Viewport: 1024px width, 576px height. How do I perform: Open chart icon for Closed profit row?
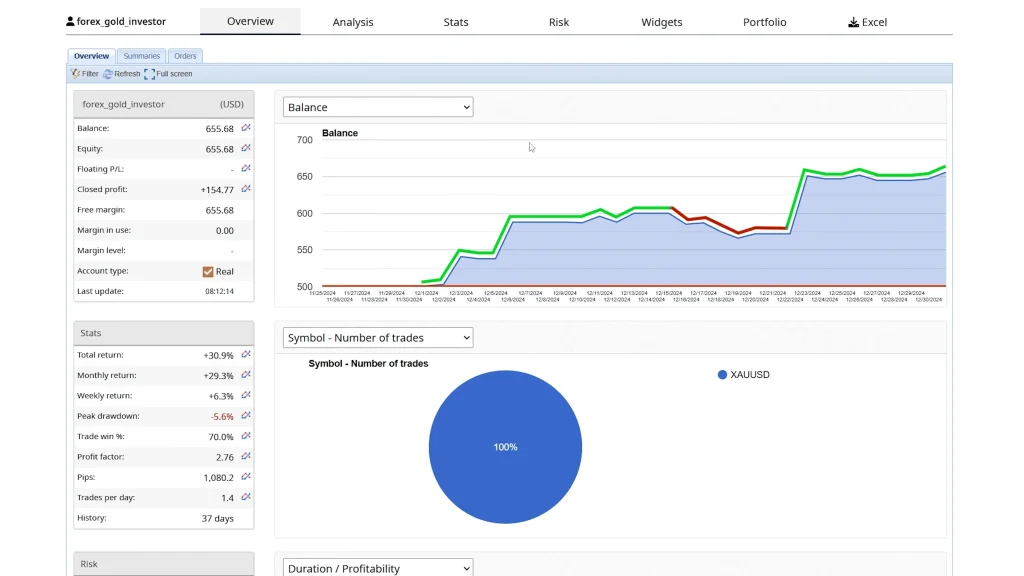(x=245, y=189)
